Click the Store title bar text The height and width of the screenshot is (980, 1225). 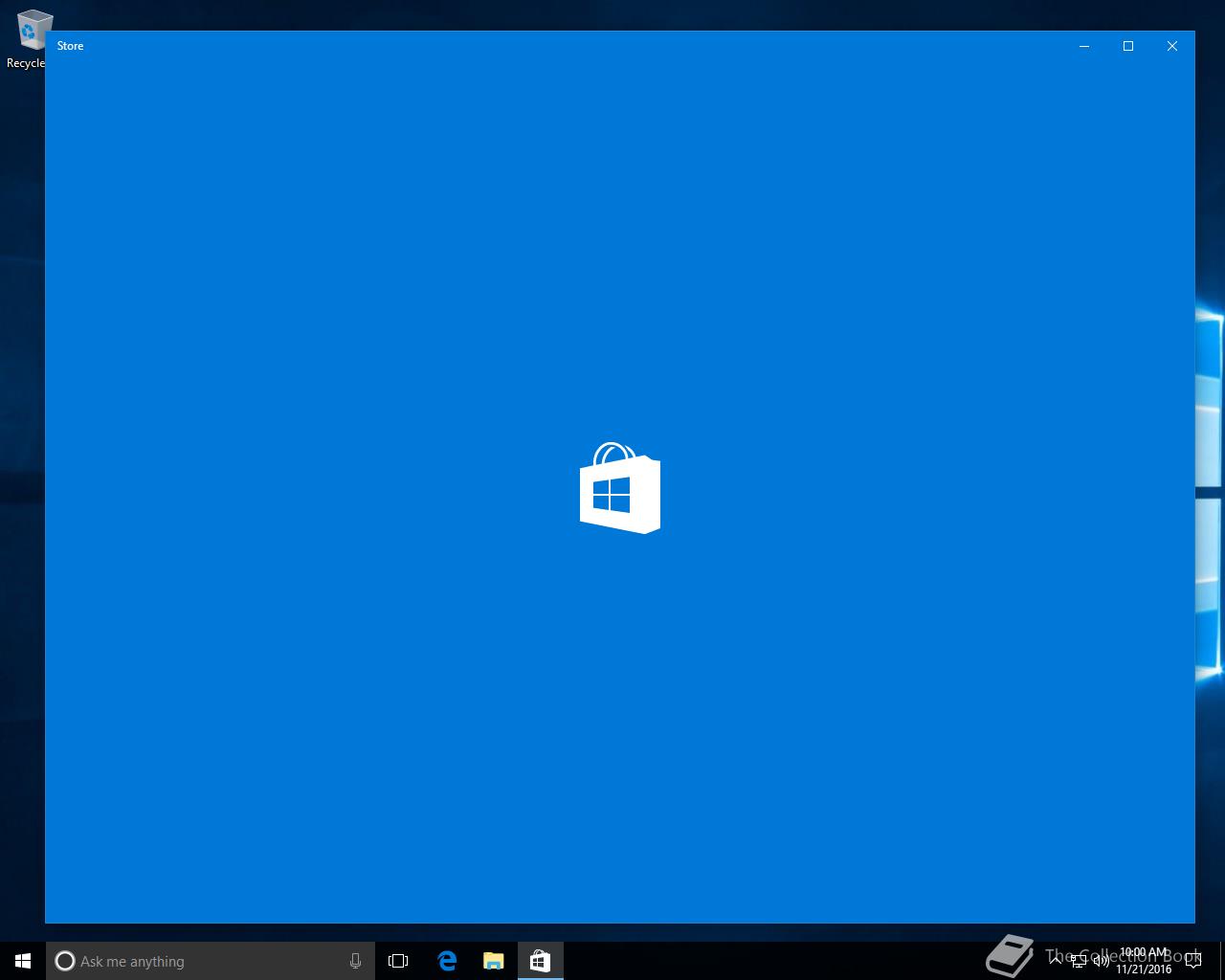pos(70,46)
